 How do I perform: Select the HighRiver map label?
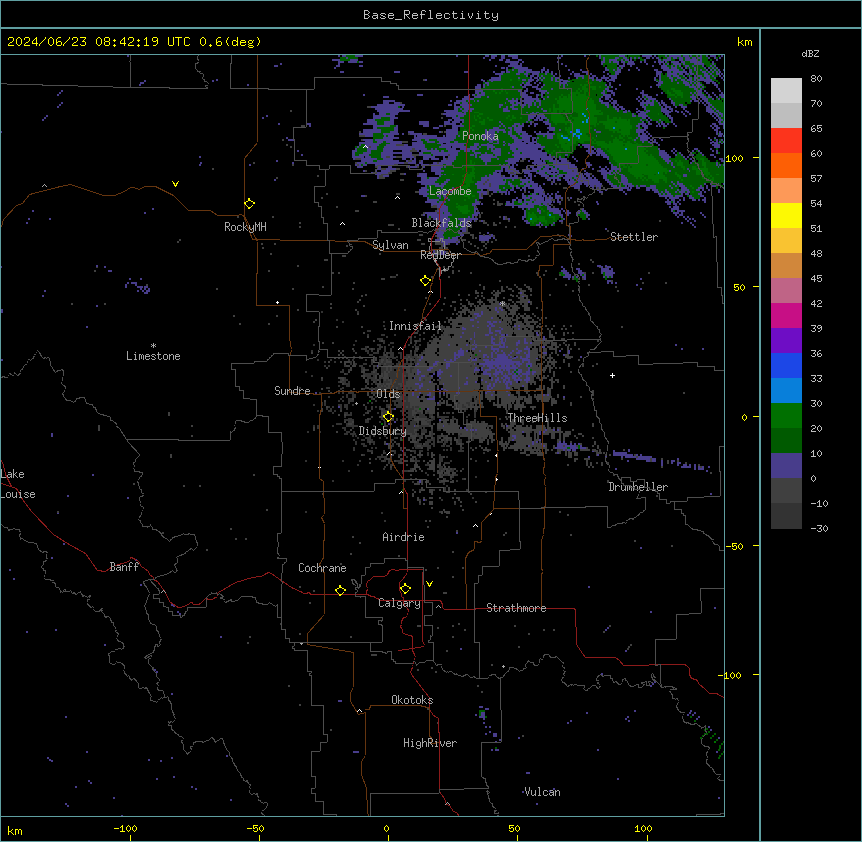[430, 743]
